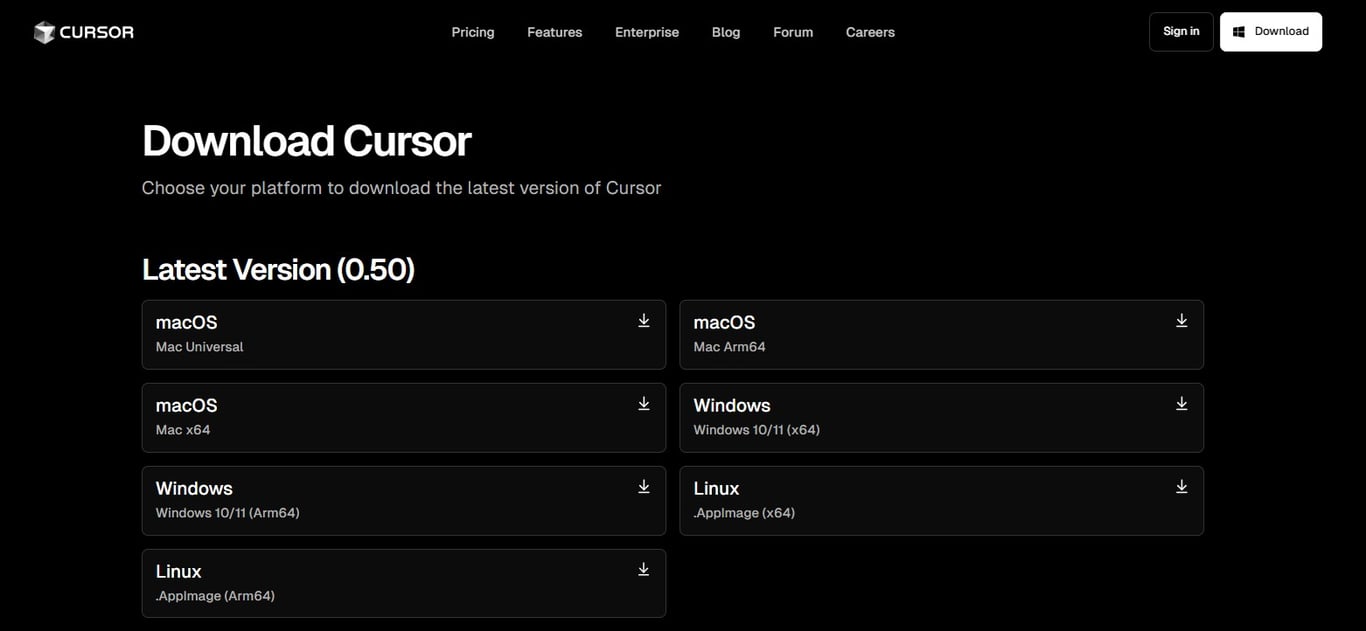The width and height of the screenshot is (1366, 631).
Task: Open the Pricing page
Action: [x=473, y=30]
